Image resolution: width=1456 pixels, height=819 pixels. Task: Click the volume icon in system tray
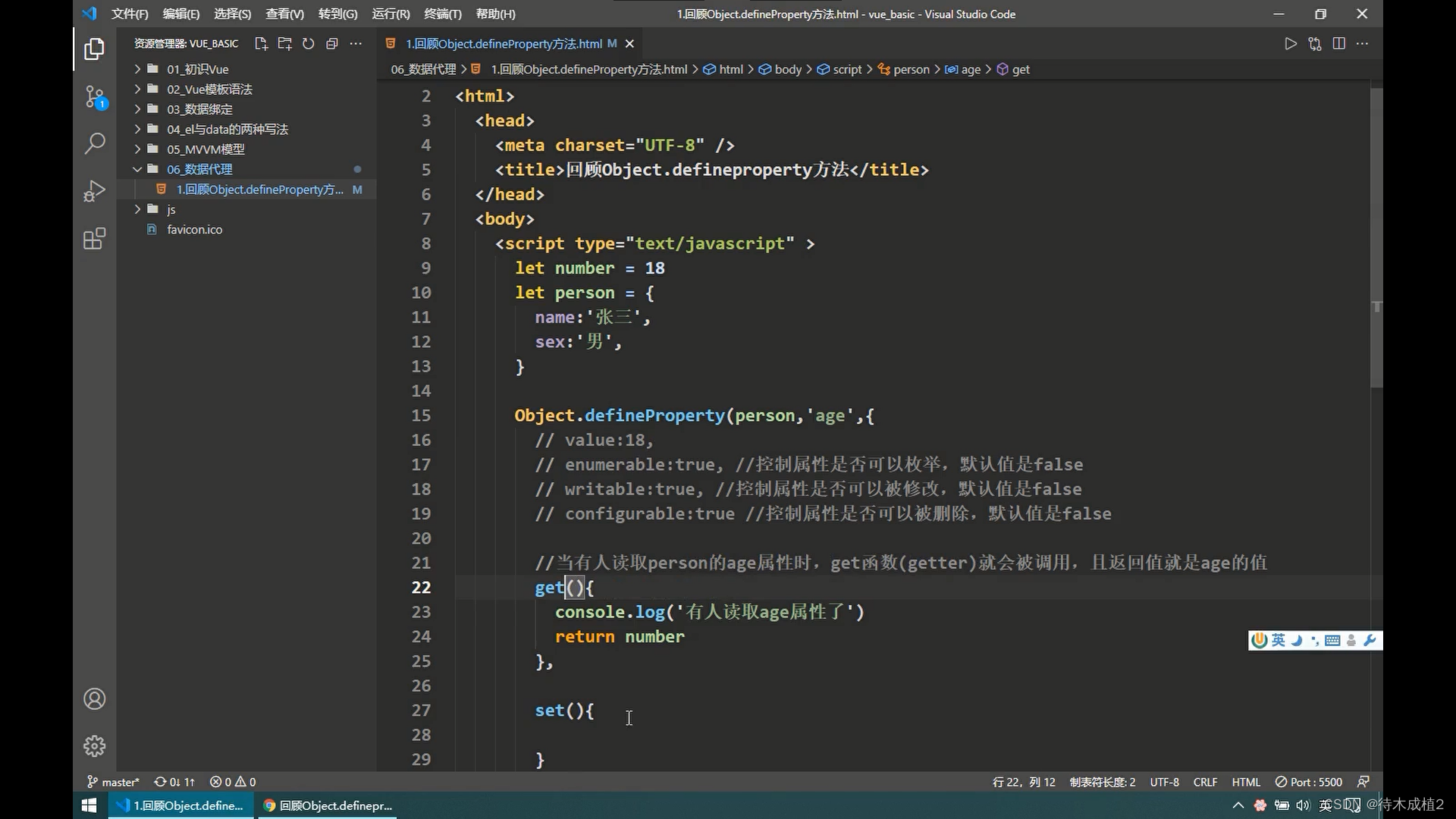tap(1303, 805)
